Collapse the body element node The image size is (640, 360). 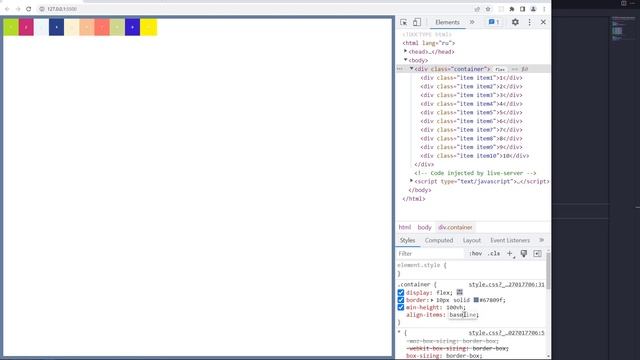406,60
